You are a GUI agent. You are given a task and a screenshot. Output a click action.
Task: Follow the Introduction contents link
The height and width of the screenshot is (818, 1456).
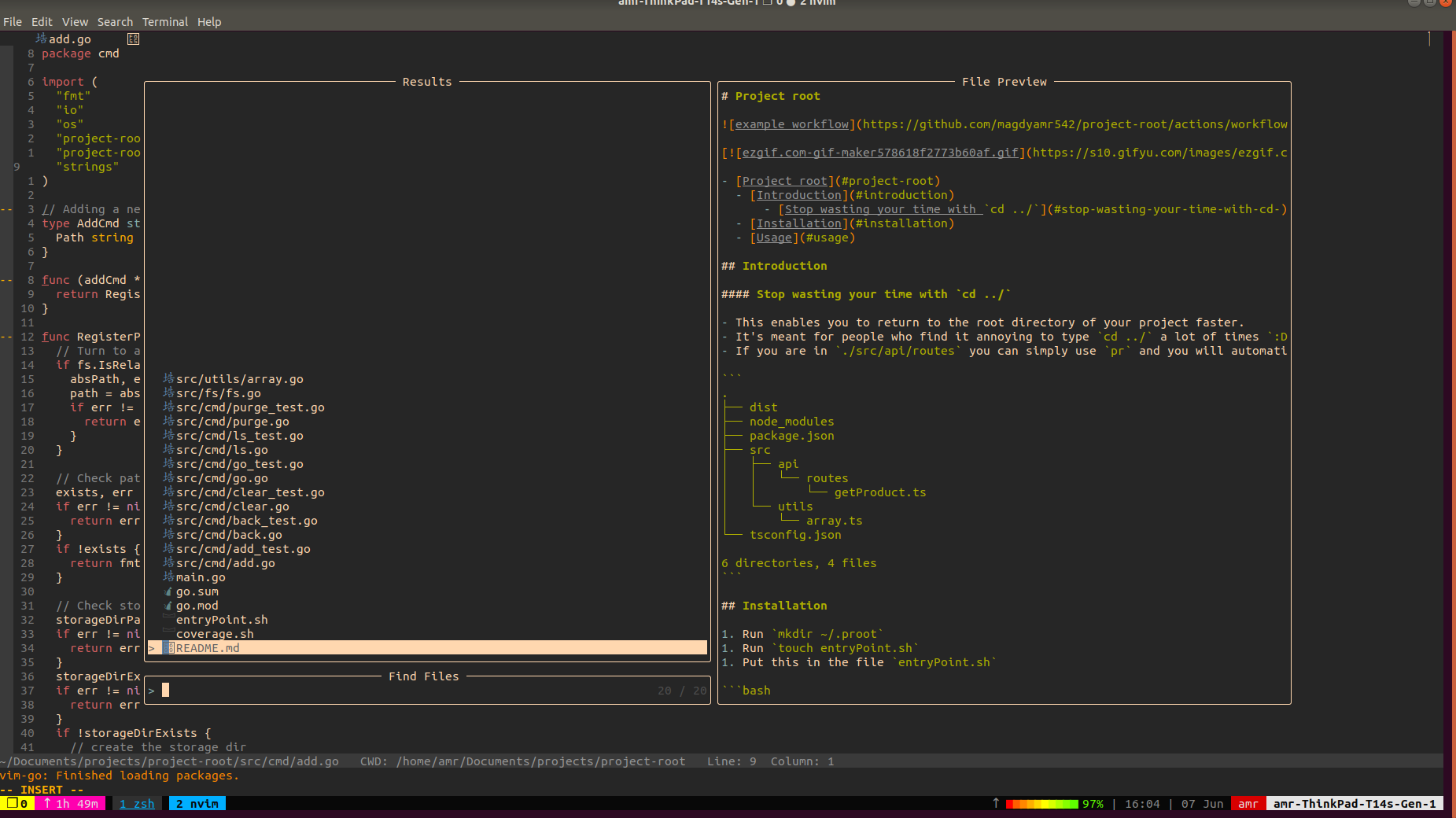[x=799, y=195]
